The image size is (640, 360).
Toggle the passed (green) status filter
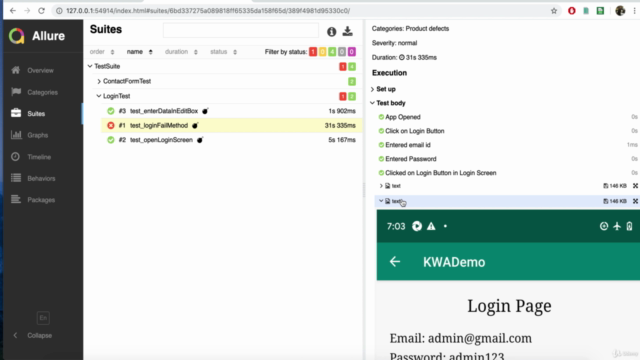332,52
